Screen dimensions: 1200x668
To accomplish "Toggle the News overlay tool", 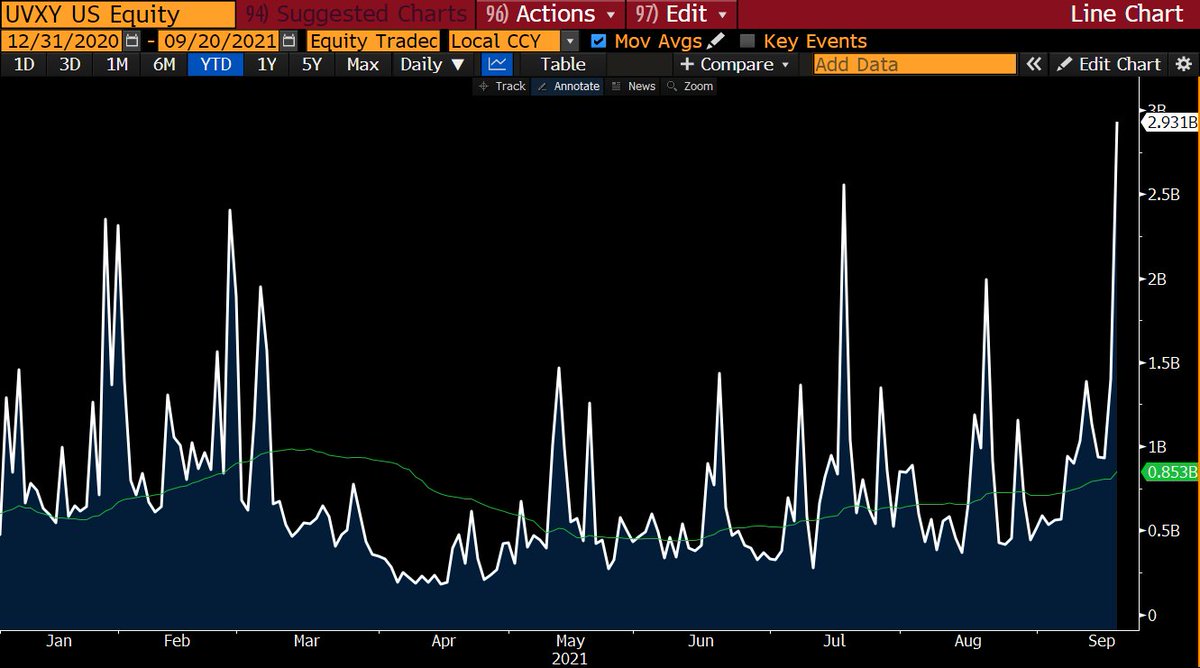I will click(x=634, y=86).
